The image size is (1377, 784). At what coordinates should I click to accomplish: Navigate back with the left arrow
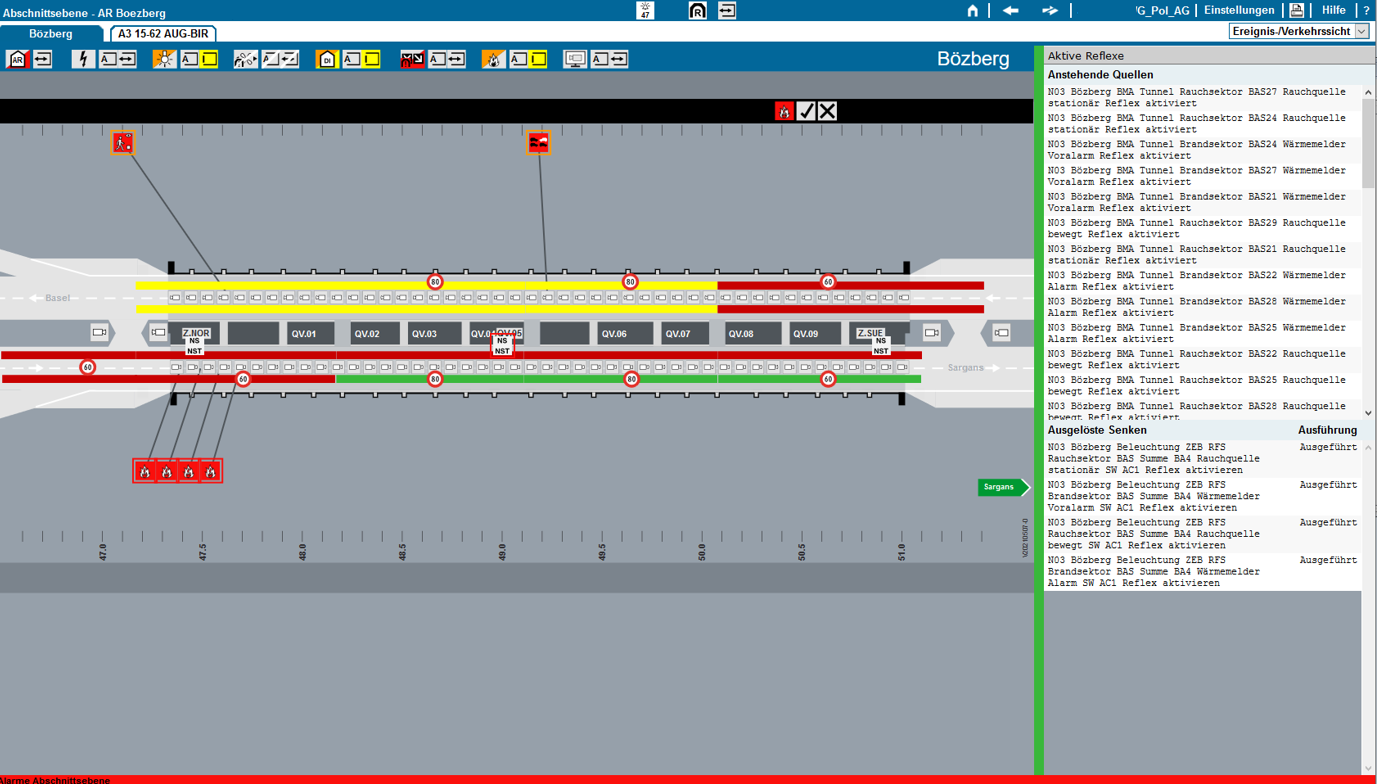coord(1011,10)
